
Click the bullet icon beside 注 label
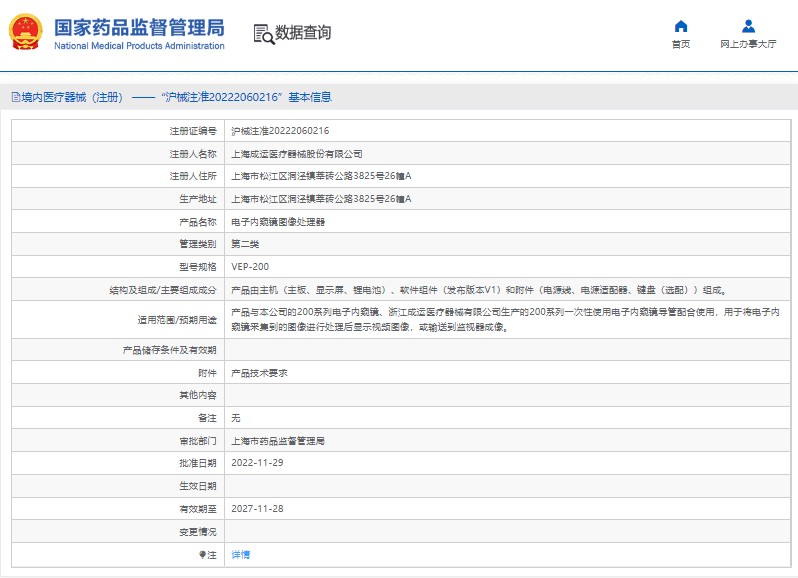[202, 554]
